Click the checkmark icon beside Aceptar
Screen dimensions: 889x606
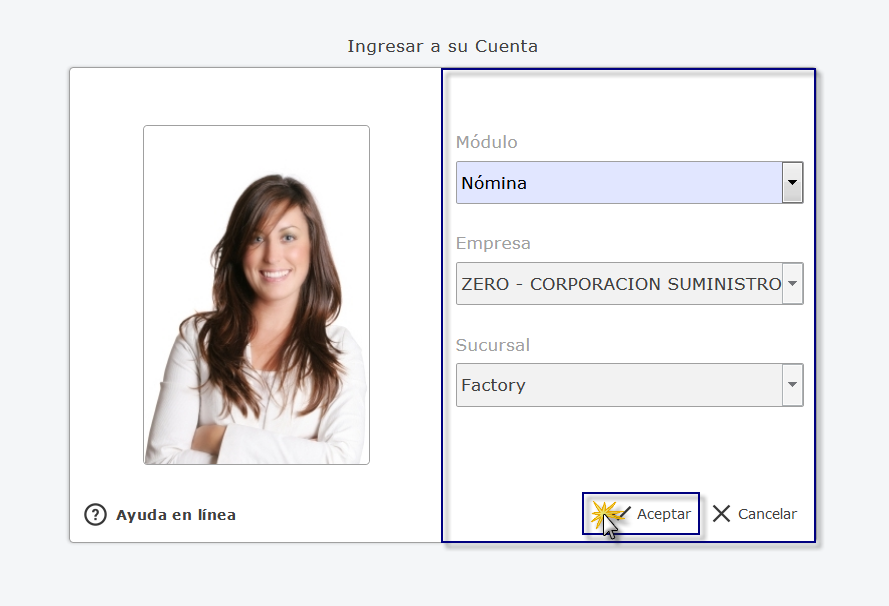[x=621, y=514]
